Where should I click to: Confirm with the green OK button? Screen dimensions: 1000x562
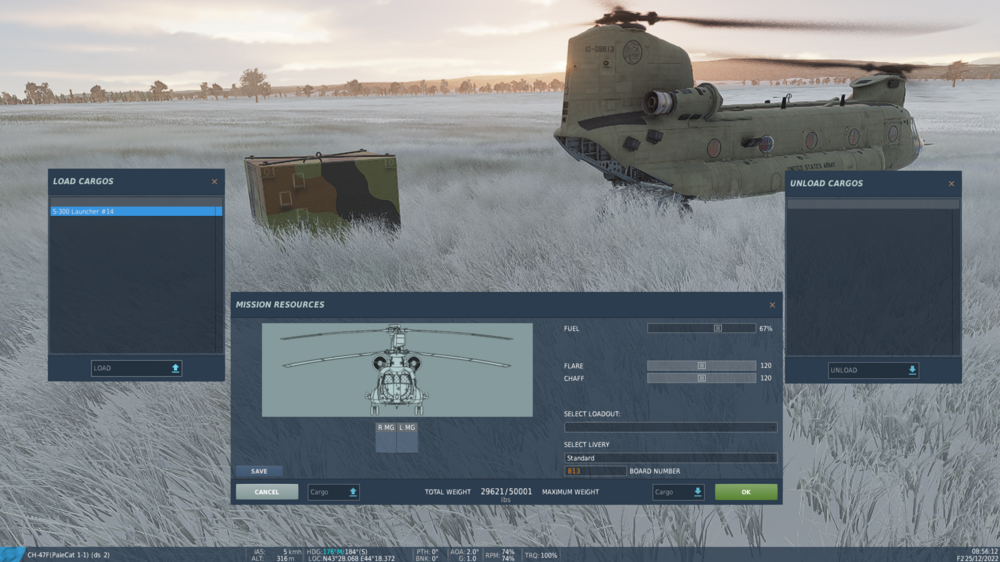point(746,492)
